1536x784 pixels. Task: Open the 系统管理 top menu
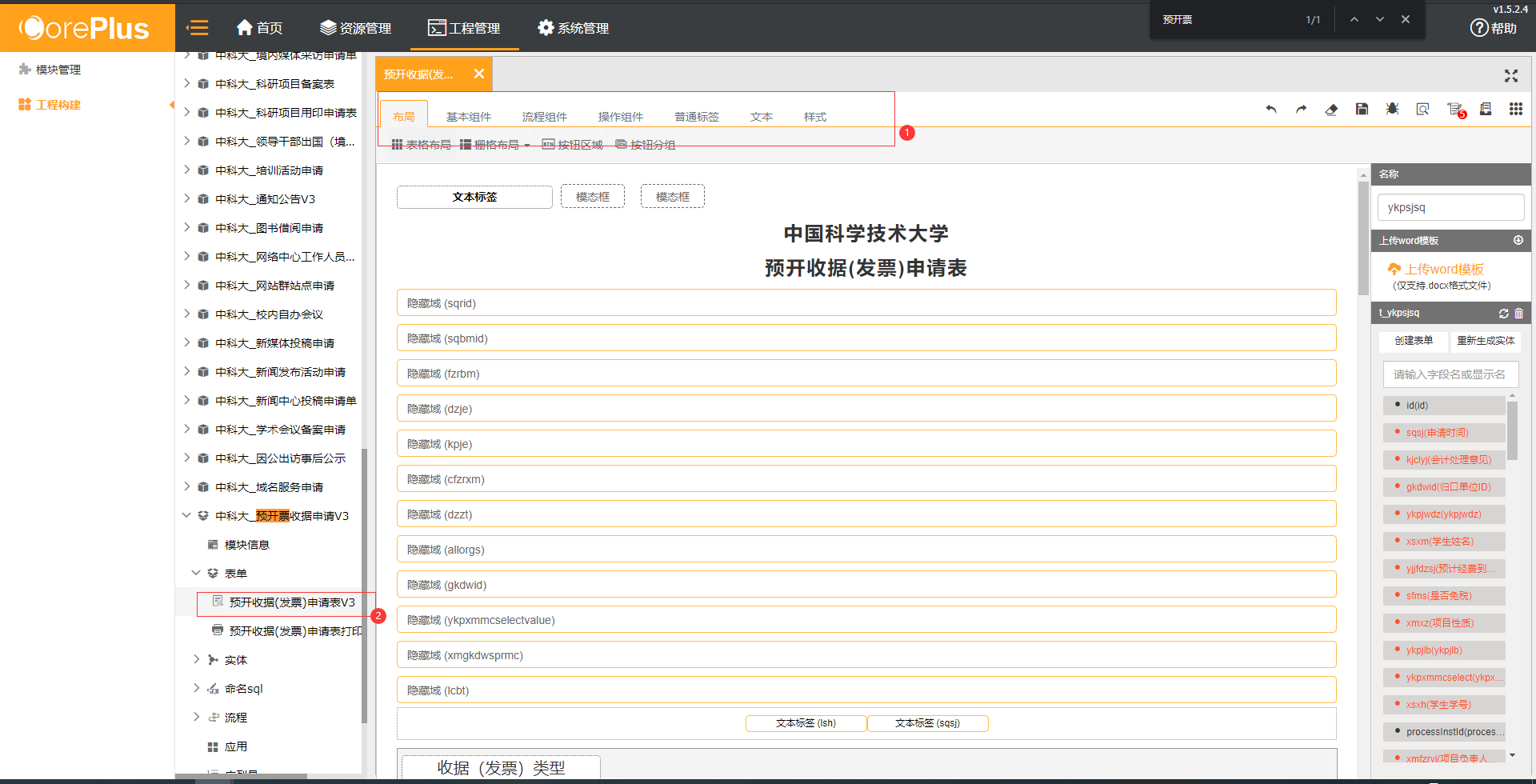pyautogui.click(x=573, y=28)
